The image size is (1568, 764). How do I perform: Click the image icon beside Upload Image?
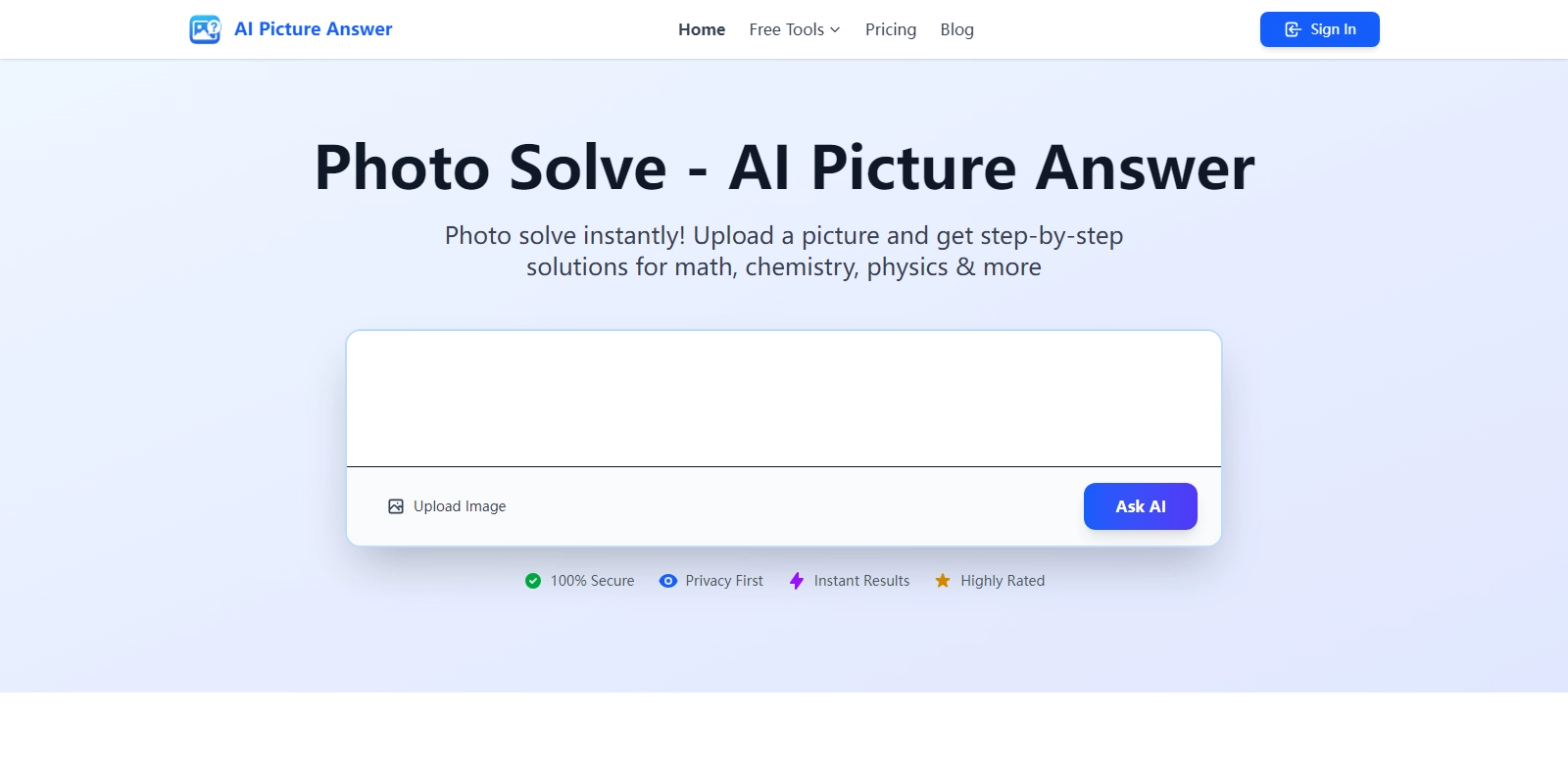click(x=396, y=506)
